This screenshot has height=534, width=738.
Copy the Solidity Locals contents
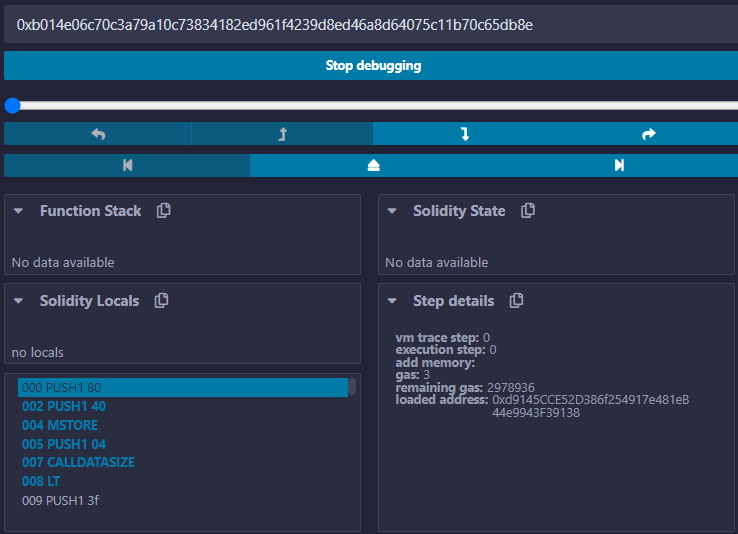pyautogui.click(x=162, y=301)
